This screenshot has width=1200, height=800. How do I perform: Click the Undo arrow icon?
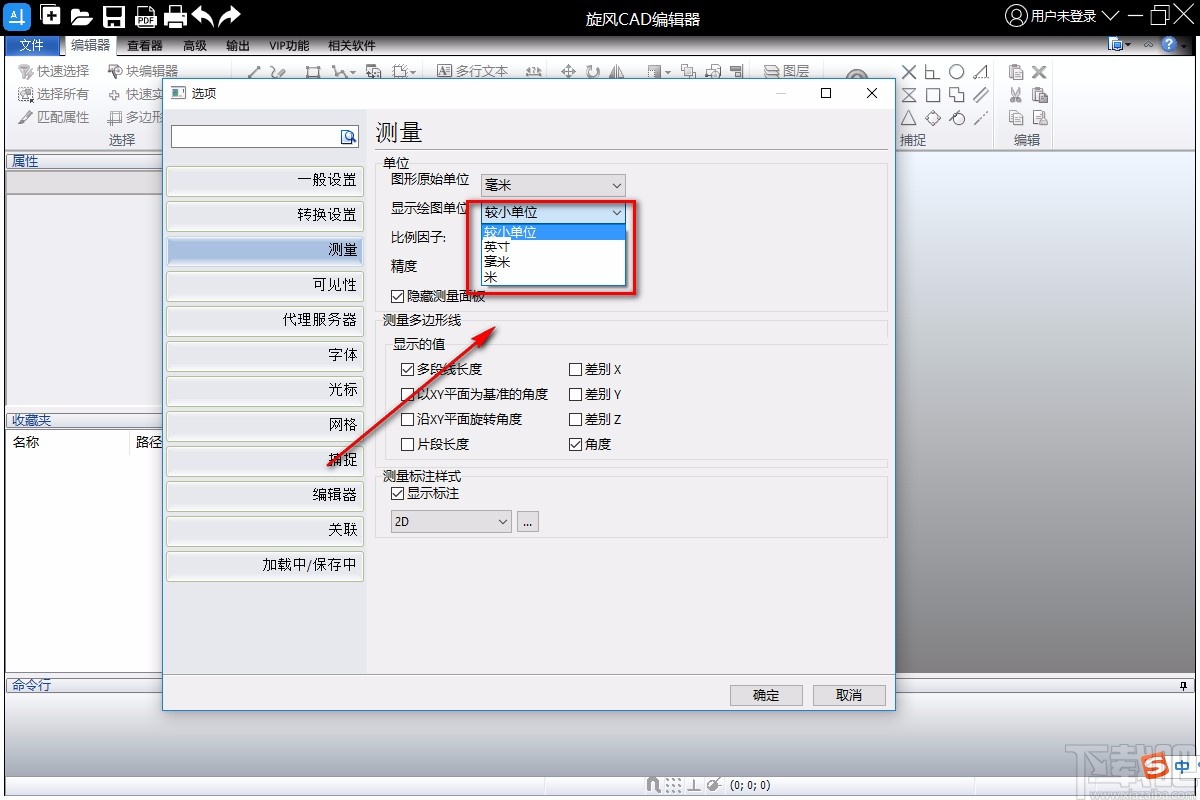203,15
